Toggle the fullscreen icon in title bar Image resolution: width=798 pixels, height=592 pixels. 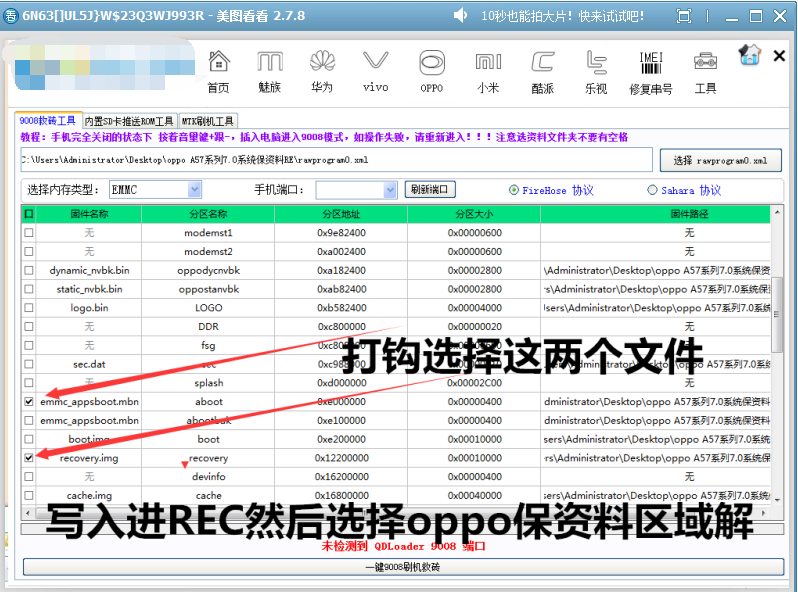pyautogui.click(x=683, y=16)
